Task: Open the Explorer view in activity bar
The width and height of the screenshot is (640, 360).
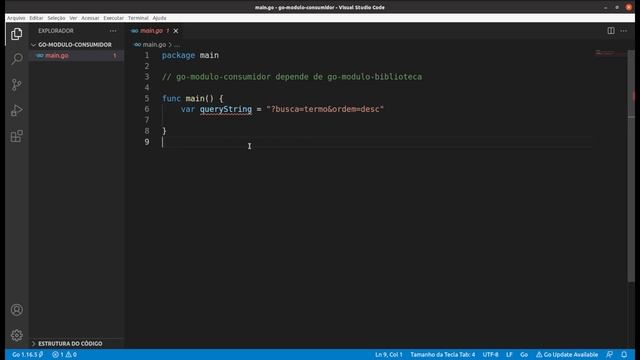Action: click(x=17, y=34)
